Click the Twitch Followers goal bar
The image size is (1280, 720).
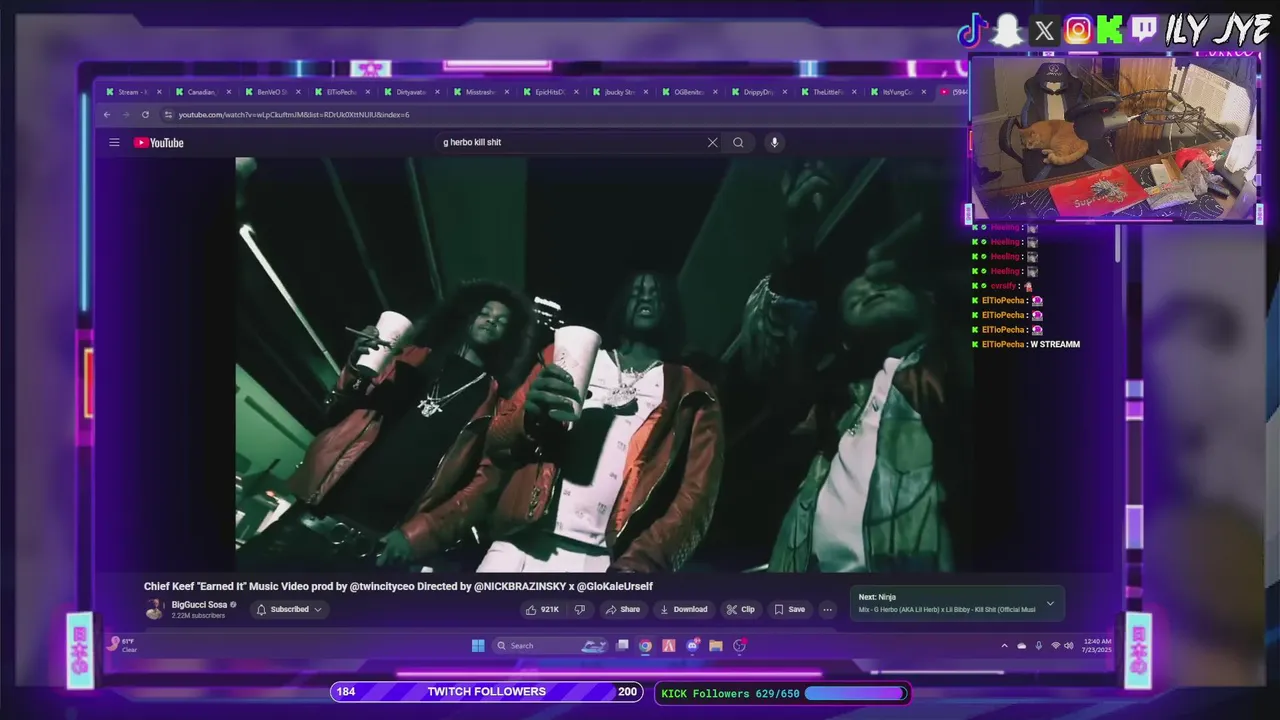[x=487, y=692]
